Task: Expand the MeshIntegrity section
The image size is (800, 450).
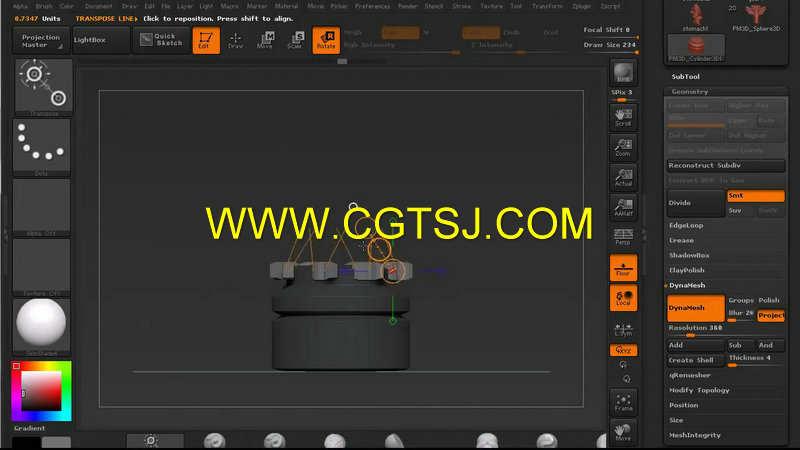Action: [694, 435]
